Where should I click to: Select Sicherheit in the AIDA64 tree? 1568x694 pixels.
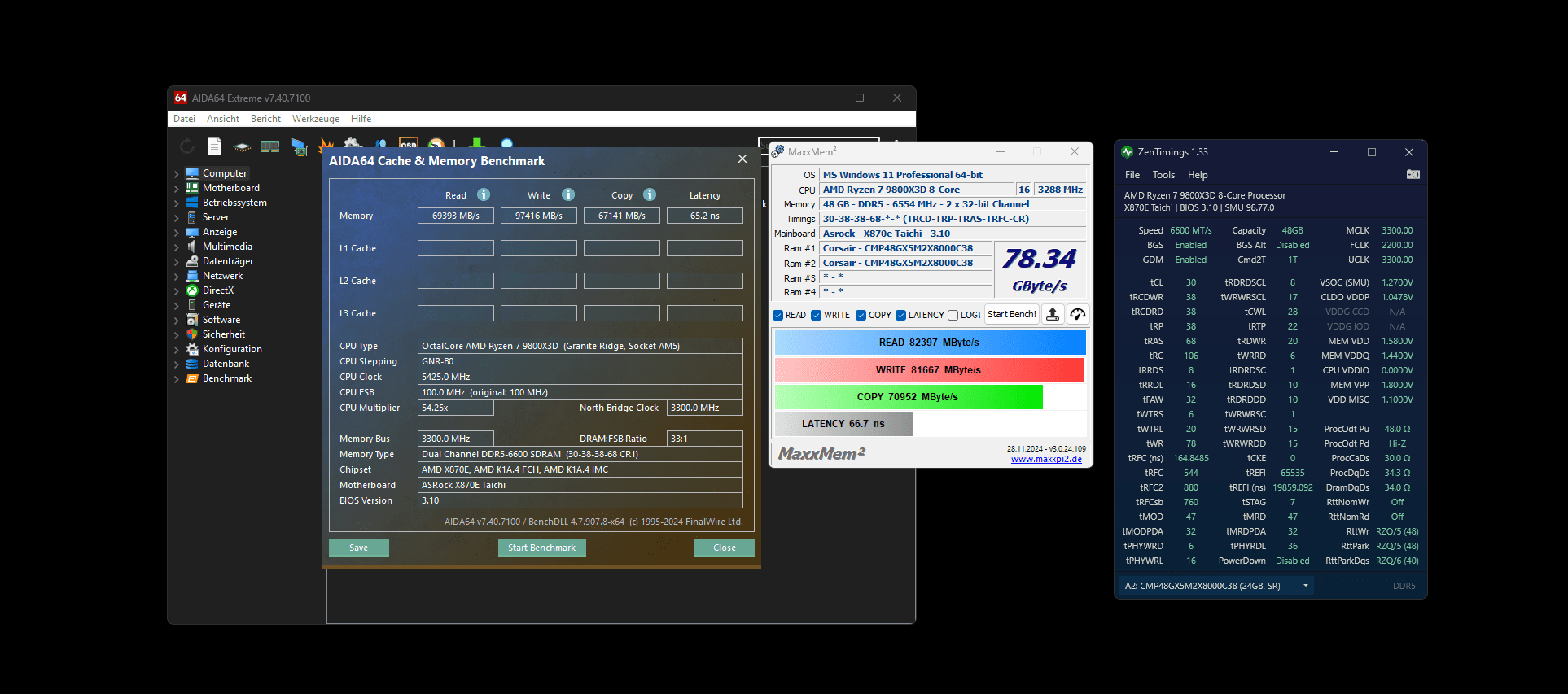224,334
